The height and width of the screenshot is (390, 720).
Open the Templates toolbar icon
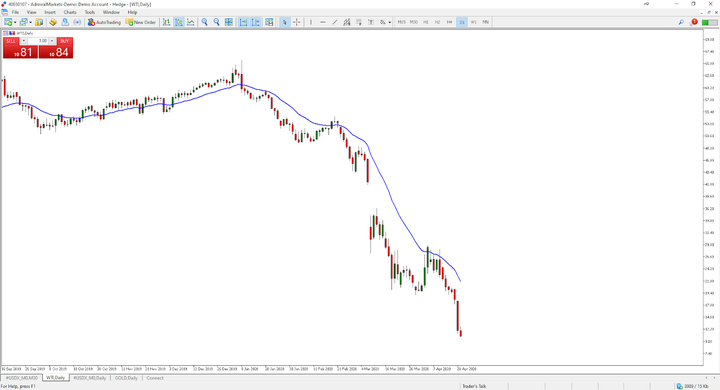click(x=269, y=22)
